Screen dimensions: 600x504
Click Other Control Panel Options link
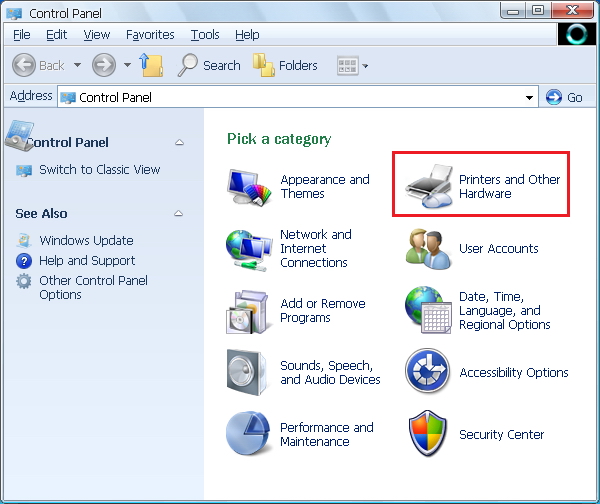click(x=93, y=287)
